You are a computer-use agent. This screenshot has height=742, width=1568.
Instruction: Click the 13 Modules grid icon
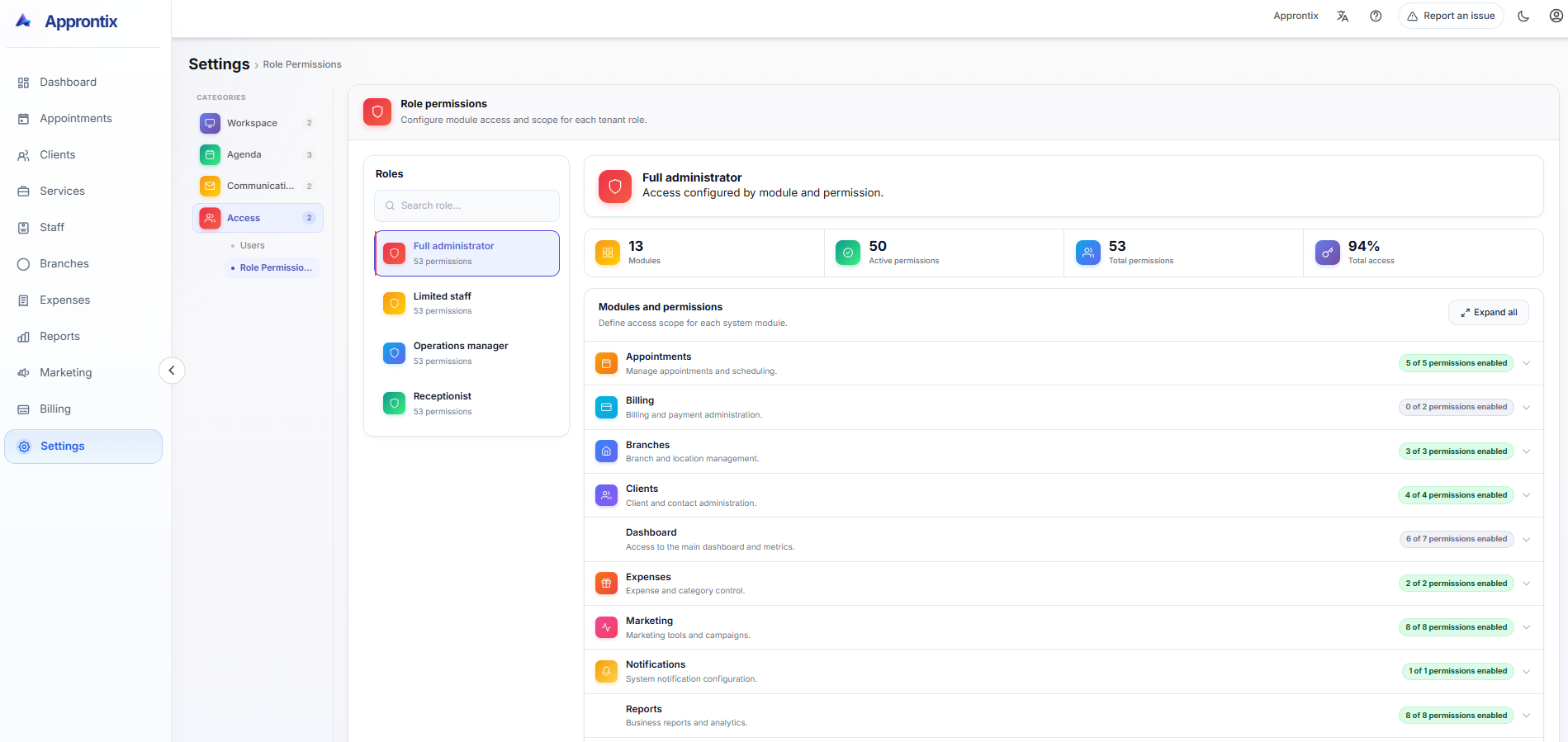(608, 253)
